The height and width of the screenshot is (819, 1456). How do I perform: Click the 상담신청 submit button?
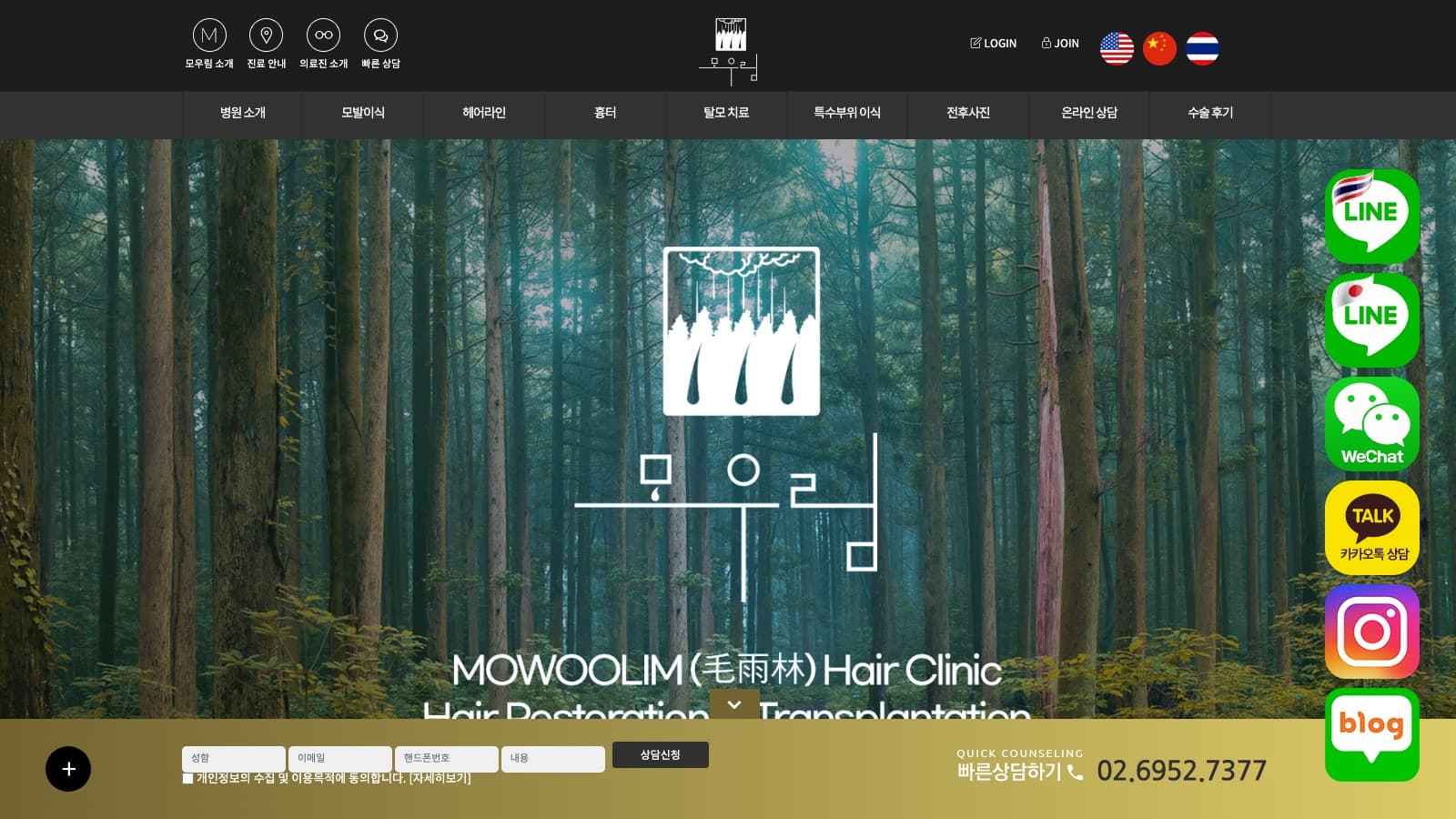tap(661, 754)
